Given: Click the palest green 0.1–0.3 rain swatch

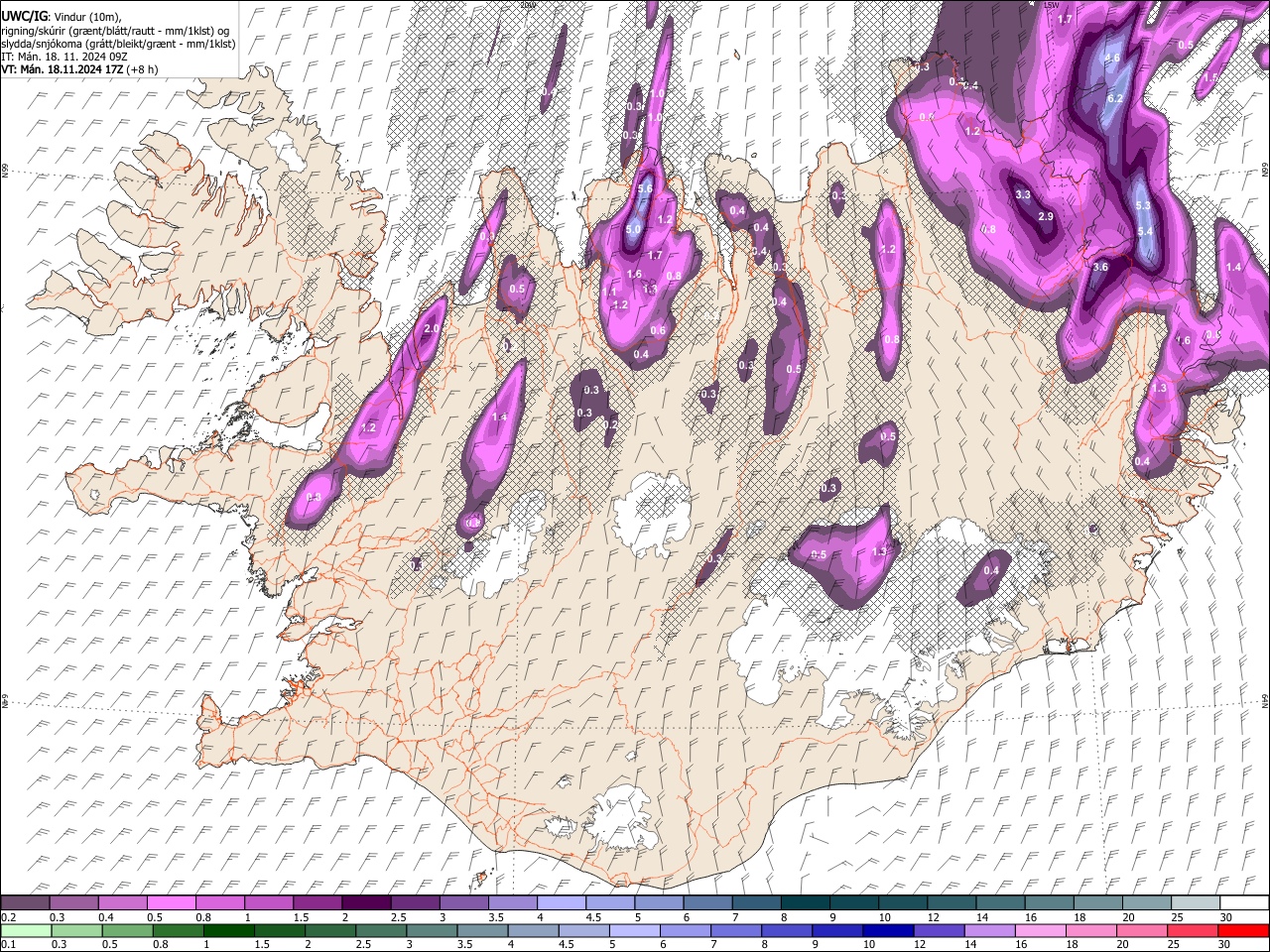Looking at the screenshot, I should pyautogui.click(x=27, y=930).
